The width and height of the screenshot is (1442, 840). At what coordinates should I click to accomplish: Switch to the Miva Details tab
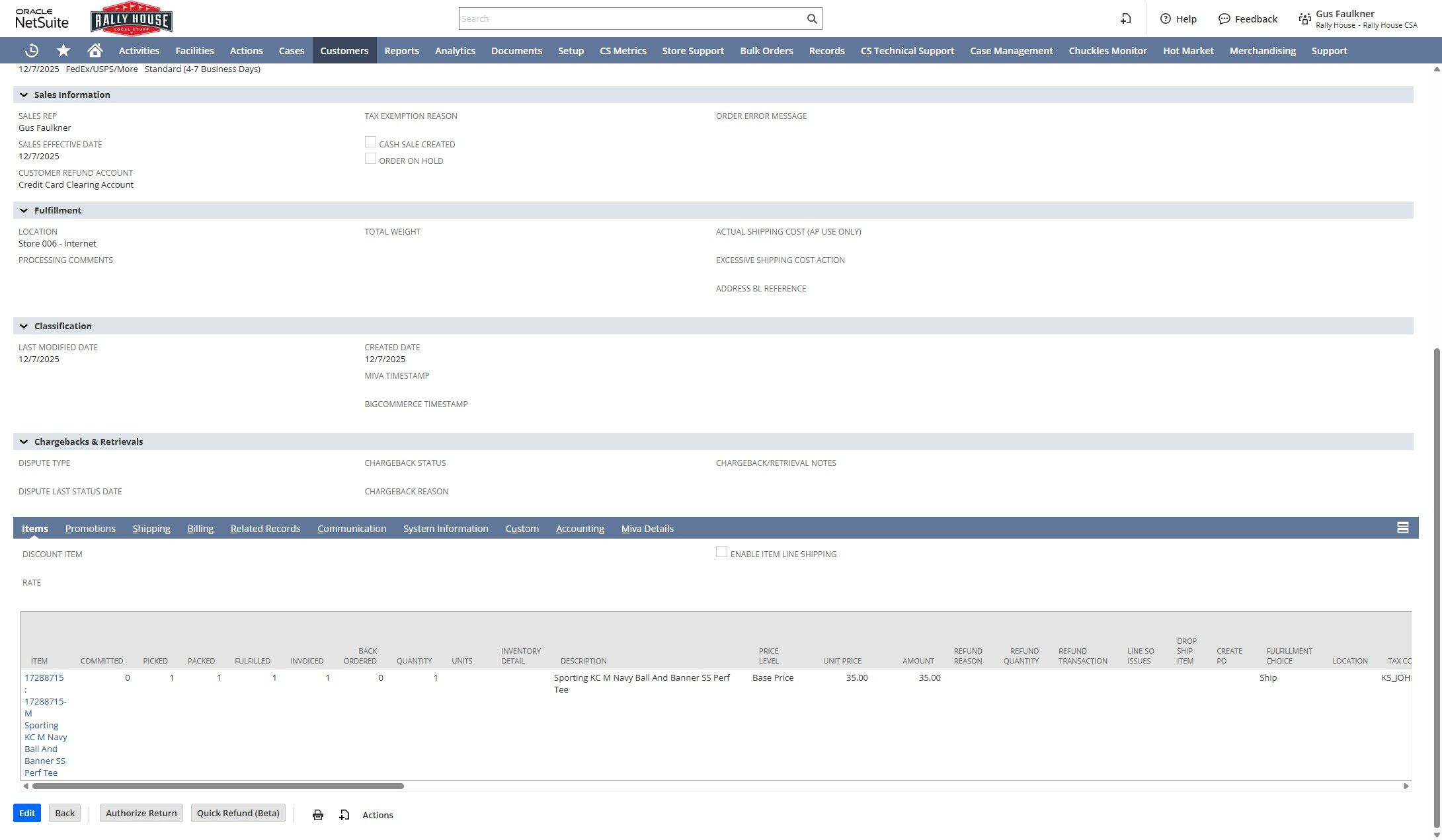pyautogui.click(x=647, y=529)
